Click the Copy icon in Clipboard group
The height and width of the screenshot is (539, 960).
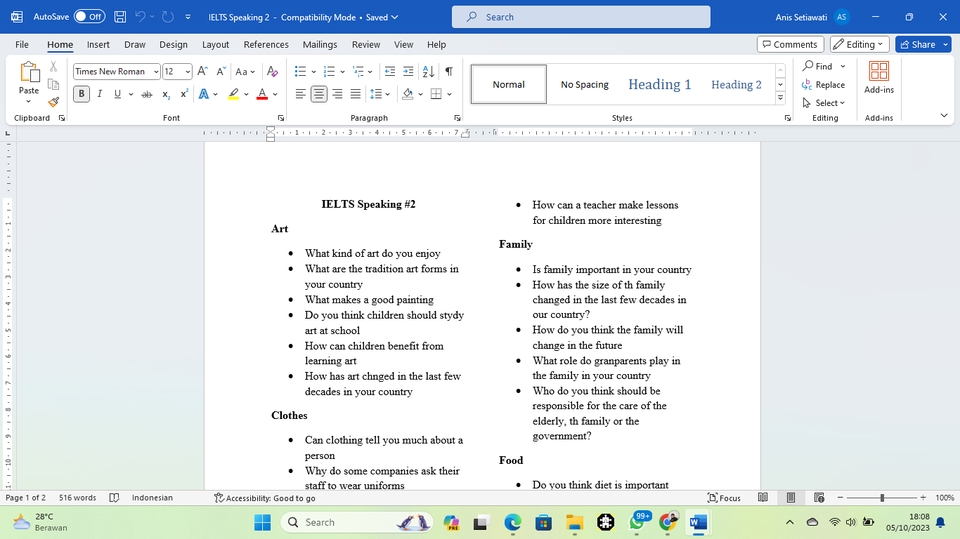click(54, 85)
